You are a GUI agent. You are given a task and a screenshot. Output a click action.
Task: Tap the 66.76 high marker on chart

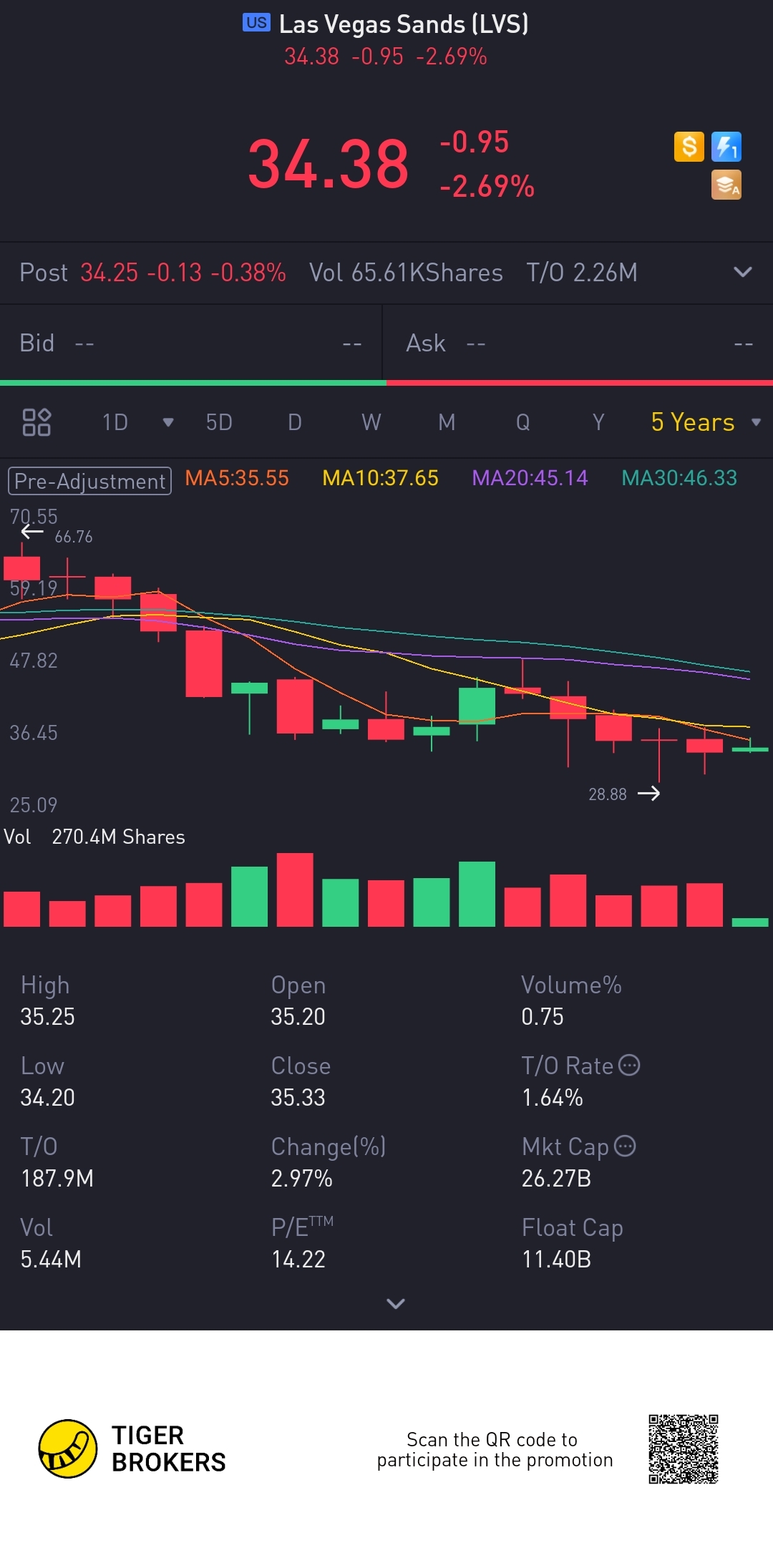[74, 537]
